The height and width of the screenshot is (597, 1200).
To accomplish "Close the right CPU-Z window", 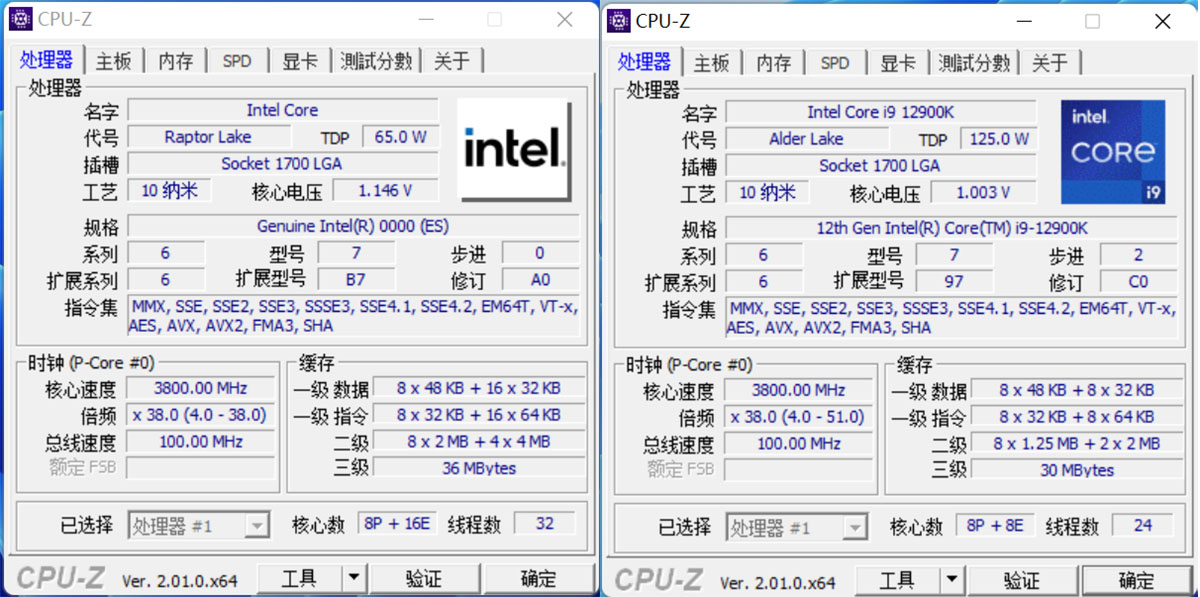I will tap(1162, 21).
